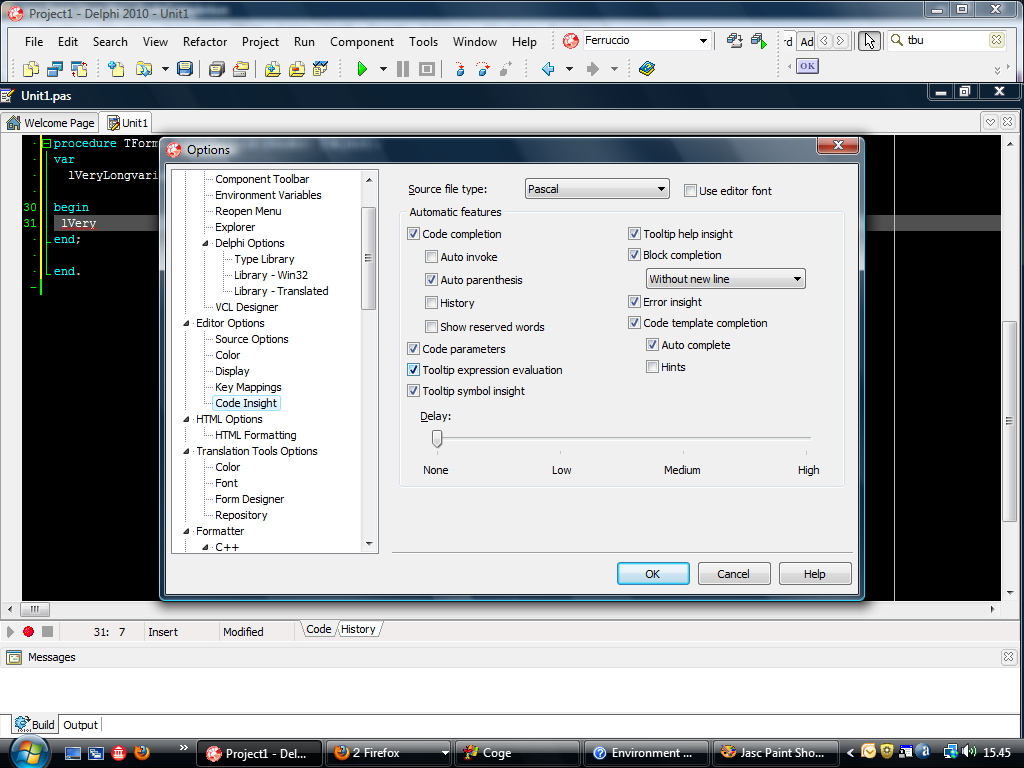The image size is (1024, 768).
Task: Enable the History checkbox in Options
Action: [x=431, y=302]
